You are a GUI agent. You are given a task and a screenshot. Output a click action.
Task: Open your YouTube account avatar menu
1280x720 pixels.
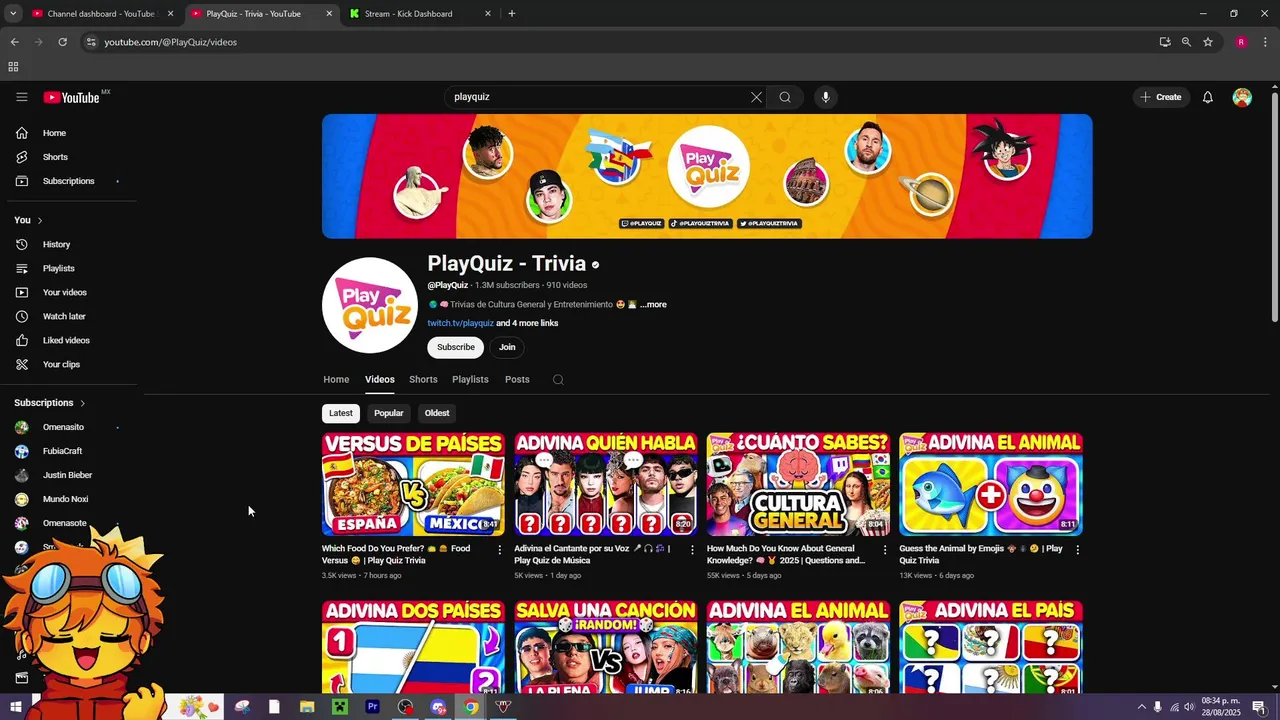(x=1242, y=97)
